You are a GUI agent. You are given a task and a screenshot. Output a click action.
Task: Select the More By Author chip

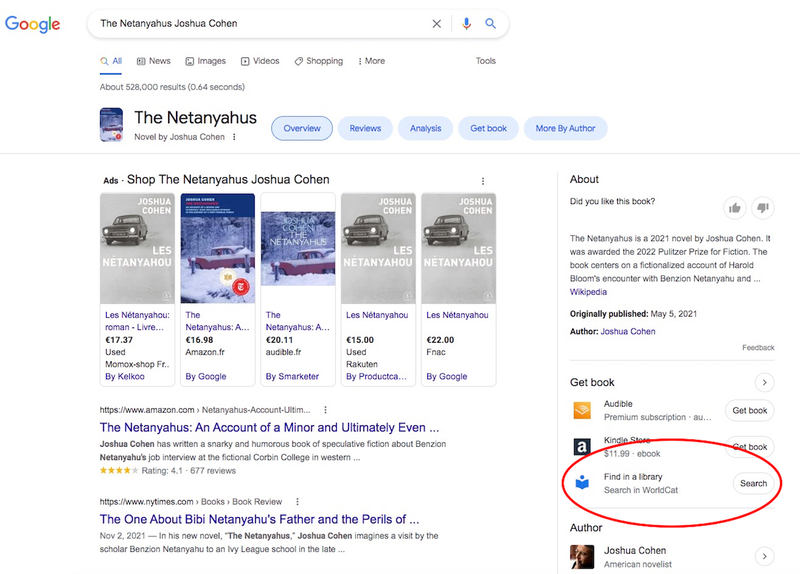565,128
